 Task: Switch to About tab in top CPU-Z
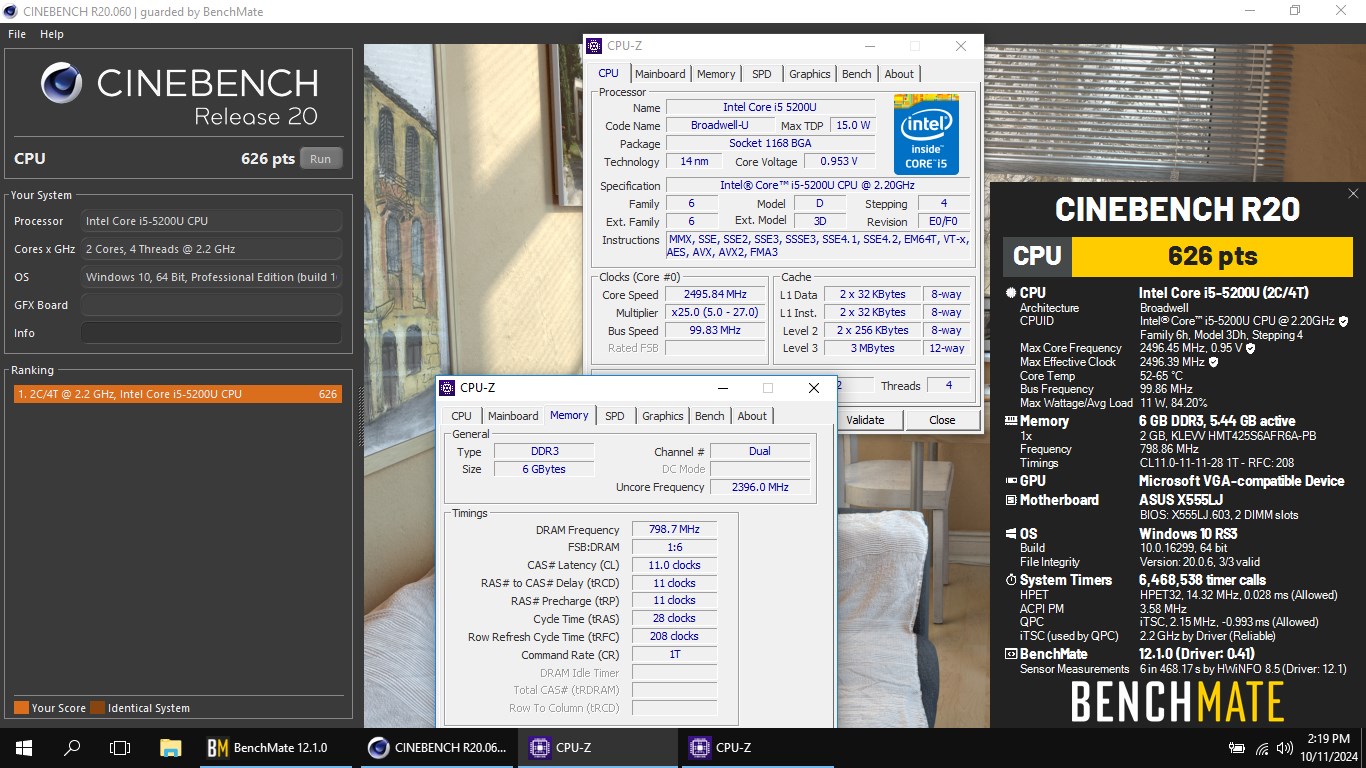point(899,74)
